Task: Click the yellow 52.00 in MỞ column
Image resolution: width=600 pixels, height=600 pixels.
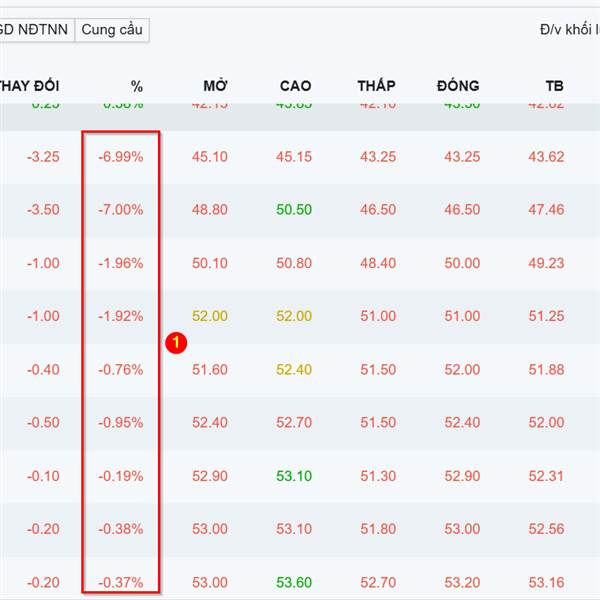Action: click(x=210, y=316)
